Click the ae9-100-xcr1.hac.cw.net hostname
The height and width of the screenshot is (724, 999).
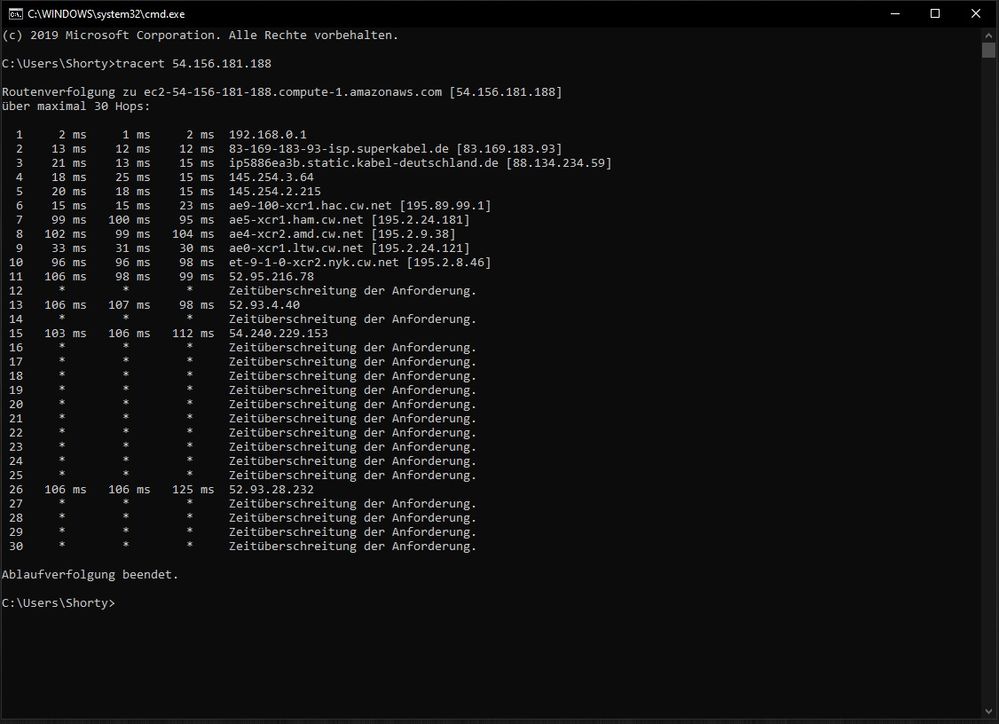(310, 206)
